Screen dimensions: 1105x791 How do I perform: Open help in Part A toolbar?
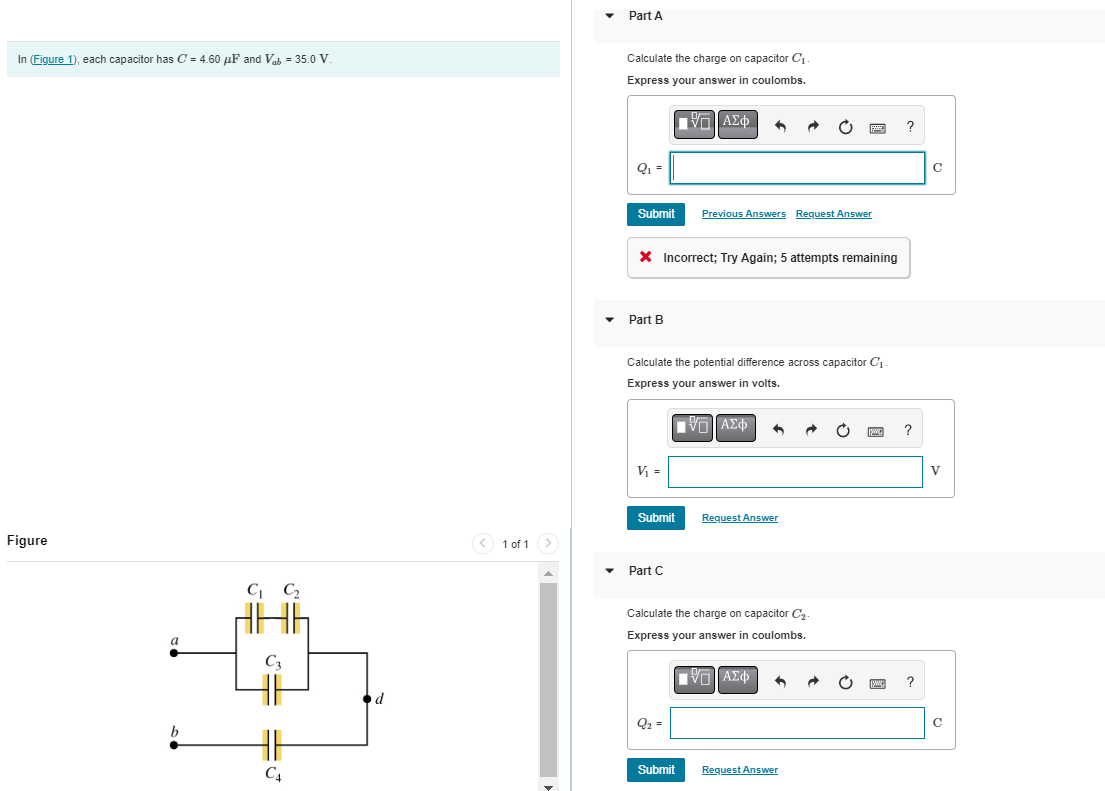(x=910, y=126)
